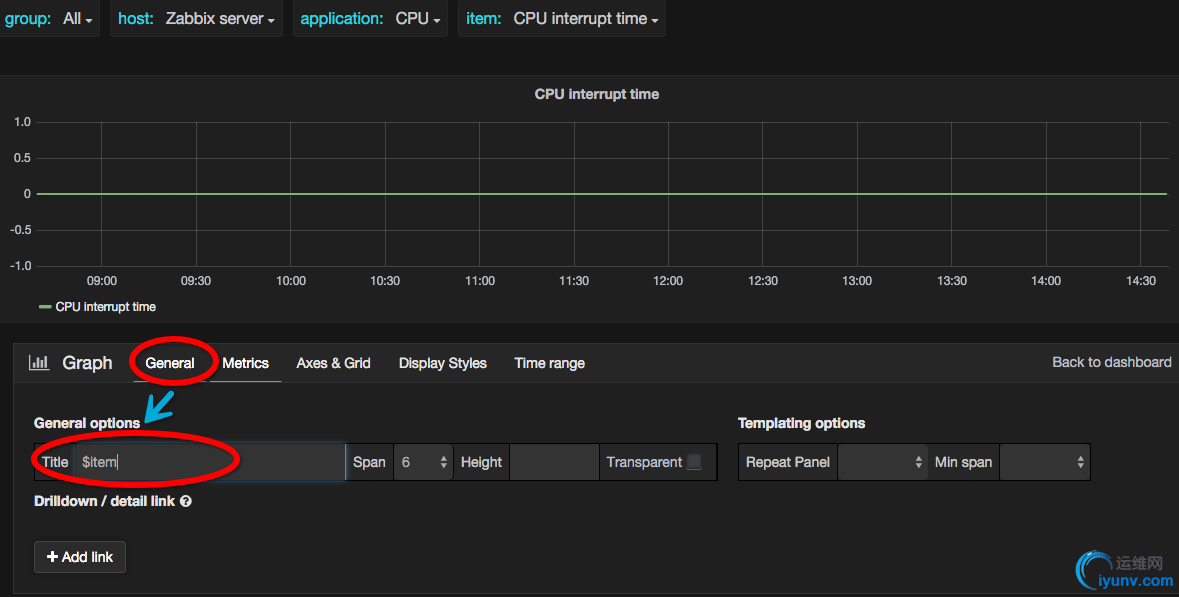Click the Templating options heading
The width and height of the screenshot is (1179, 597).
coord(802,423)
